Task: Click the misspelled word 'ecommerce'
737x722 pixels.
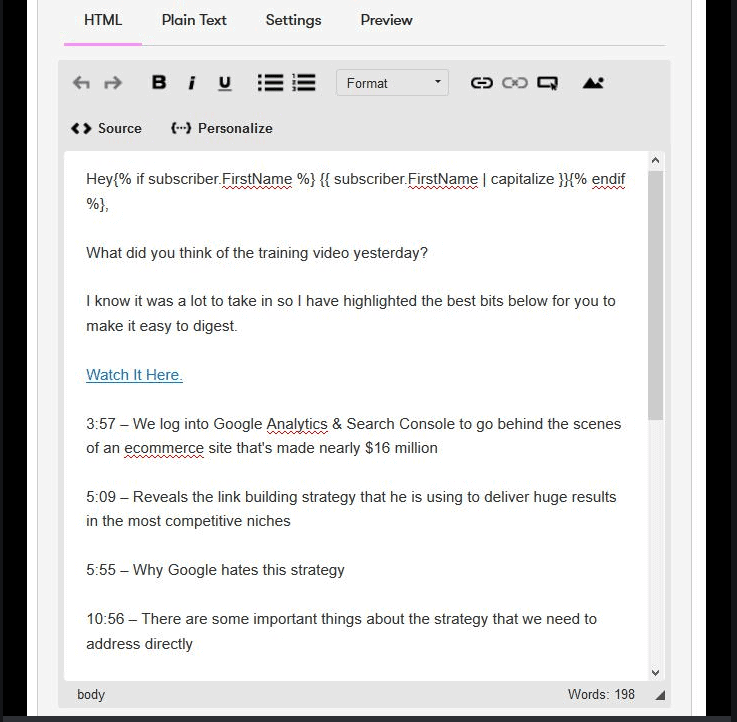Action: click(164, 448)
